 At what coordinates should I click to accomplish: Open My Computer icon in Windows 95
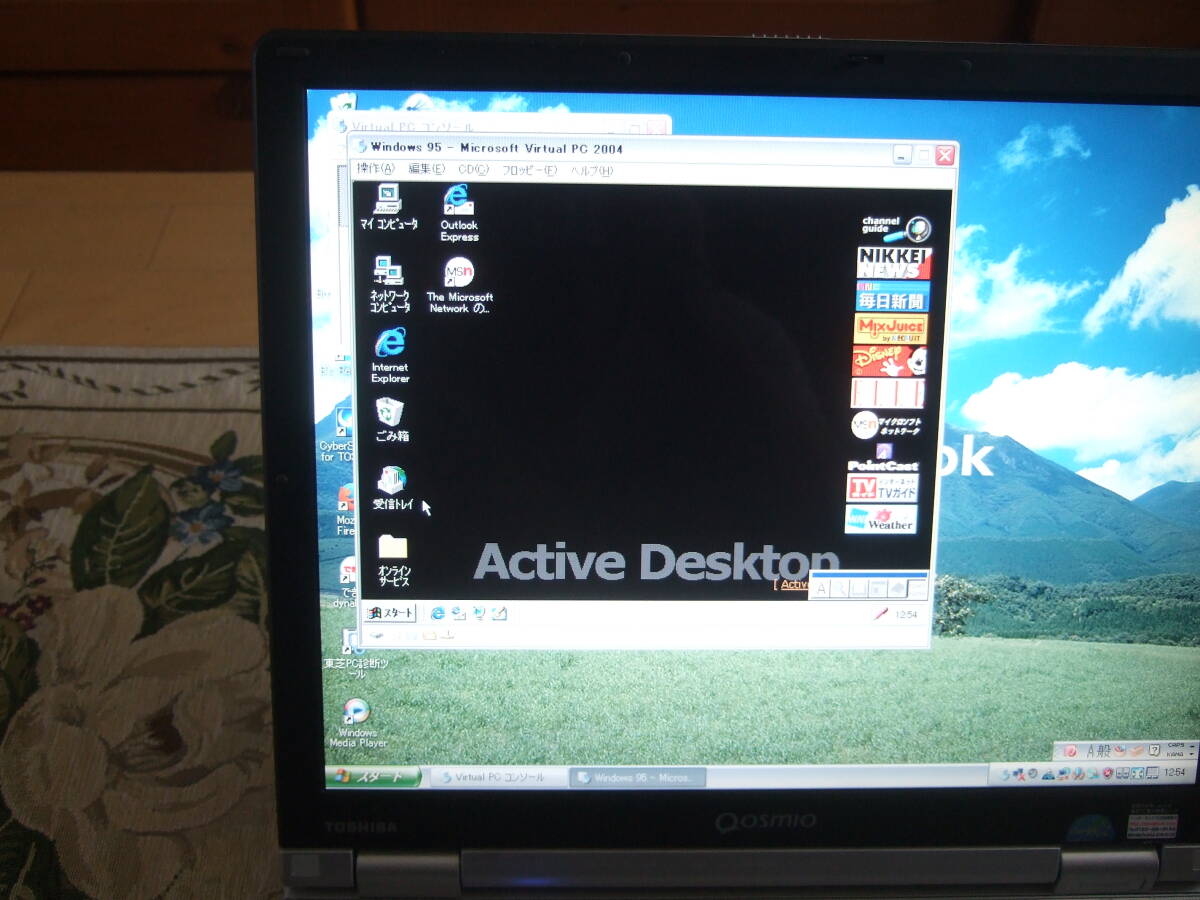[388, 208]
